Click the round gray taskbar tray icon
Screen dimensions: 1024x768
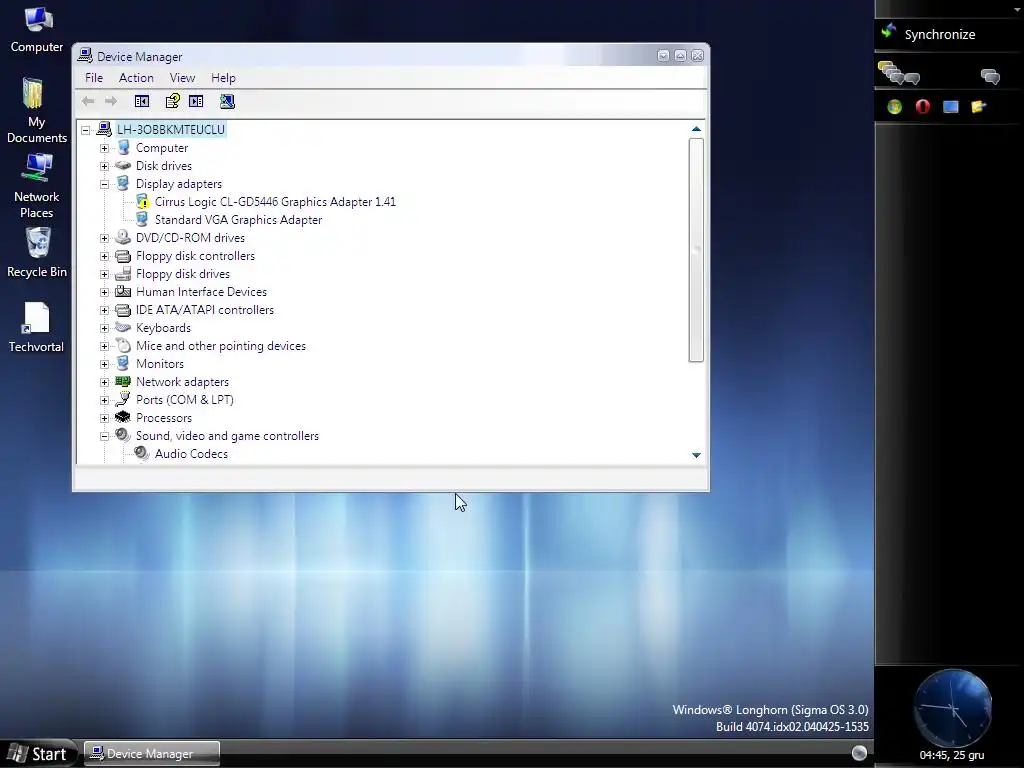coord(859,753)
